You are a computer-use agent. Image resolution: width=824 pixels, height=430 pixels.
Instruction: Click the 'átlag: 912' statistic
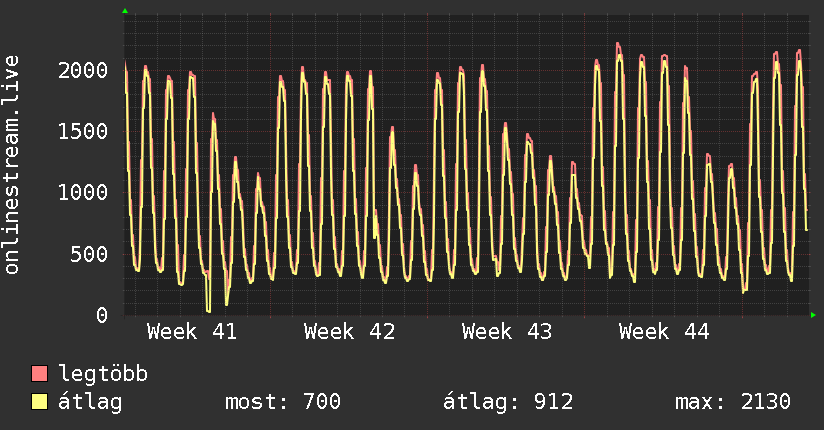tap(508, 402)
